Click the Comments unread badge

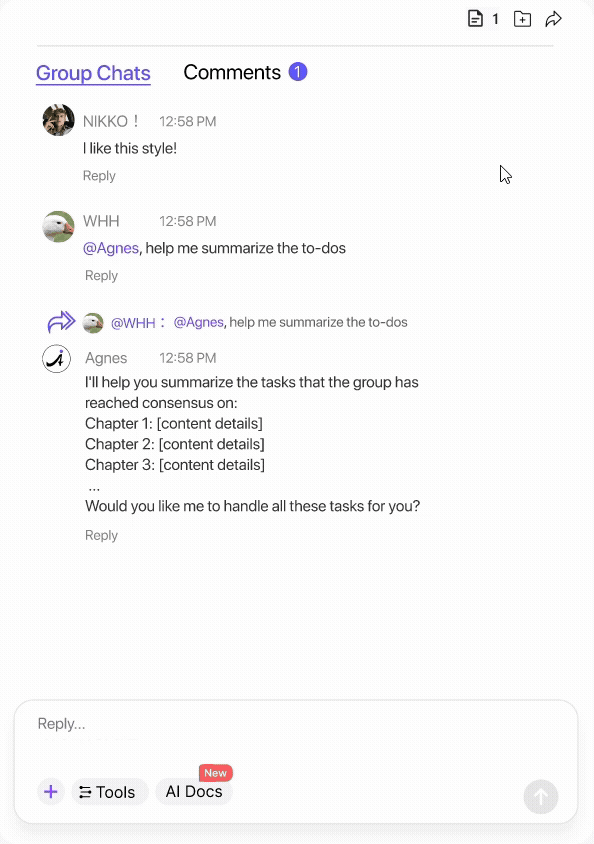298,72
